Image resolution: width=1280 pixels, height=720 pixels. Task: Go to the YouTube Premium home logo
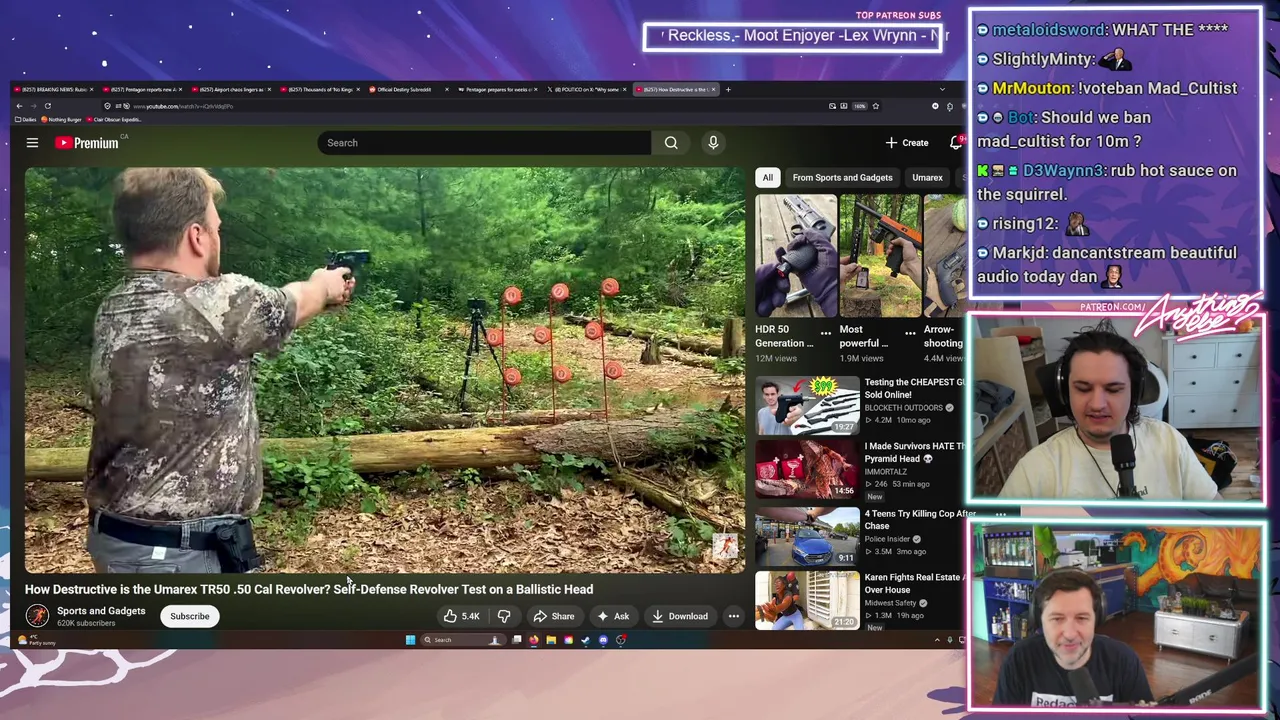tap(87, 143)
